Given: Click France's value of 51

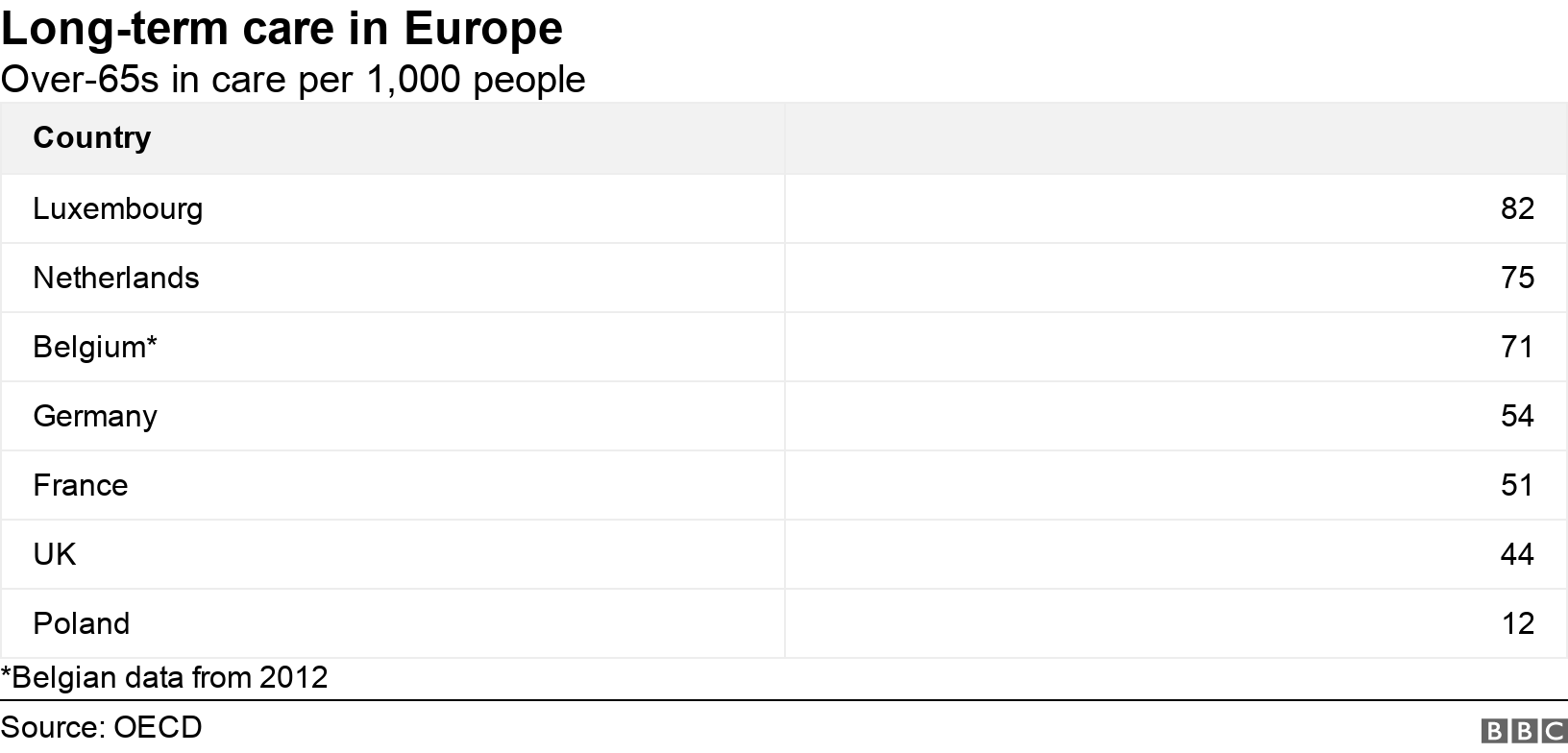Looking at the screenshot, I should pos(1517,485).
